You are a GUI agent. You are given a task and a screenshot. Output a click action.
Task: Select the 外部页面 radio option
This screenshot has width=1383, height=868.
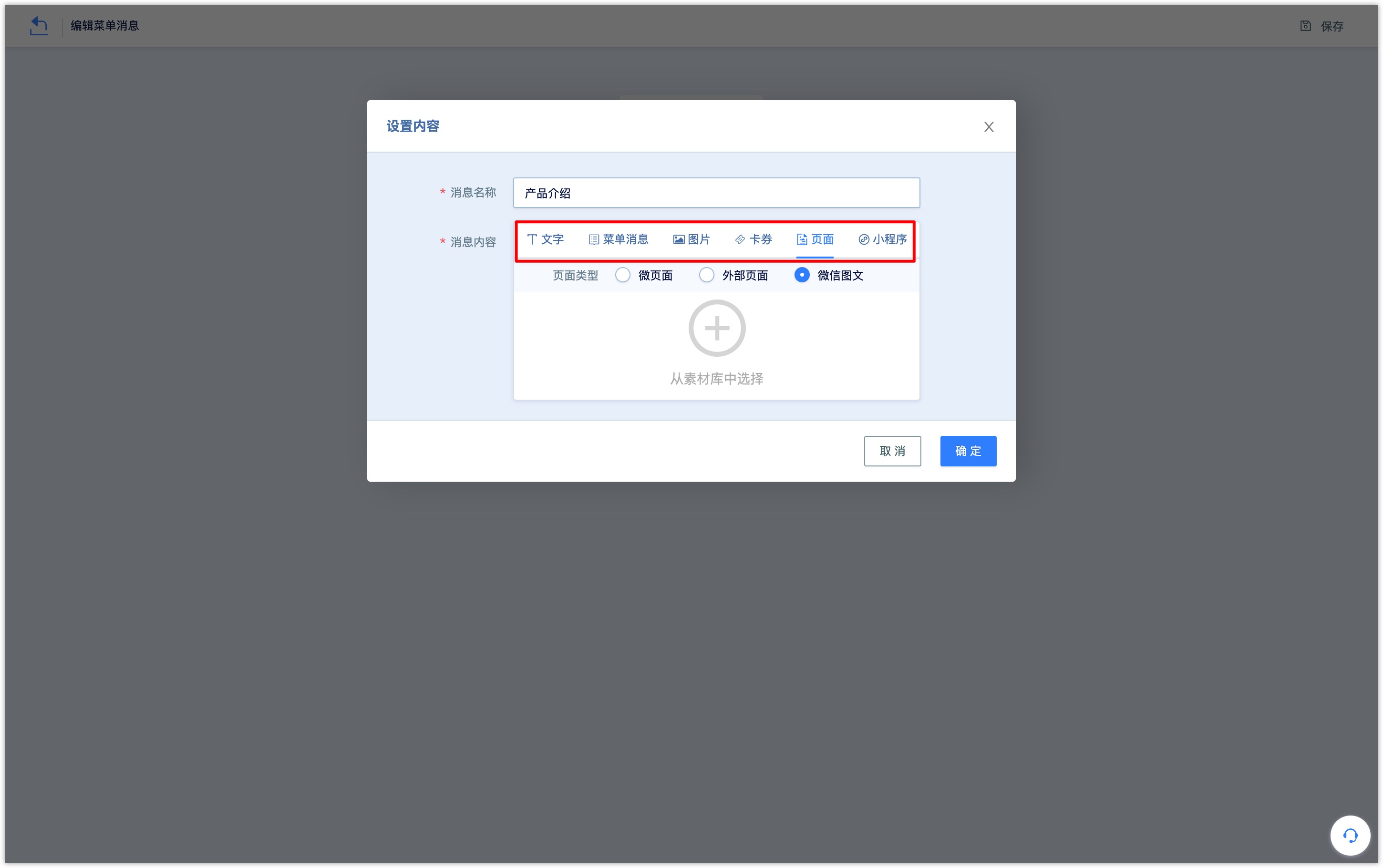[x=706, y=275]
